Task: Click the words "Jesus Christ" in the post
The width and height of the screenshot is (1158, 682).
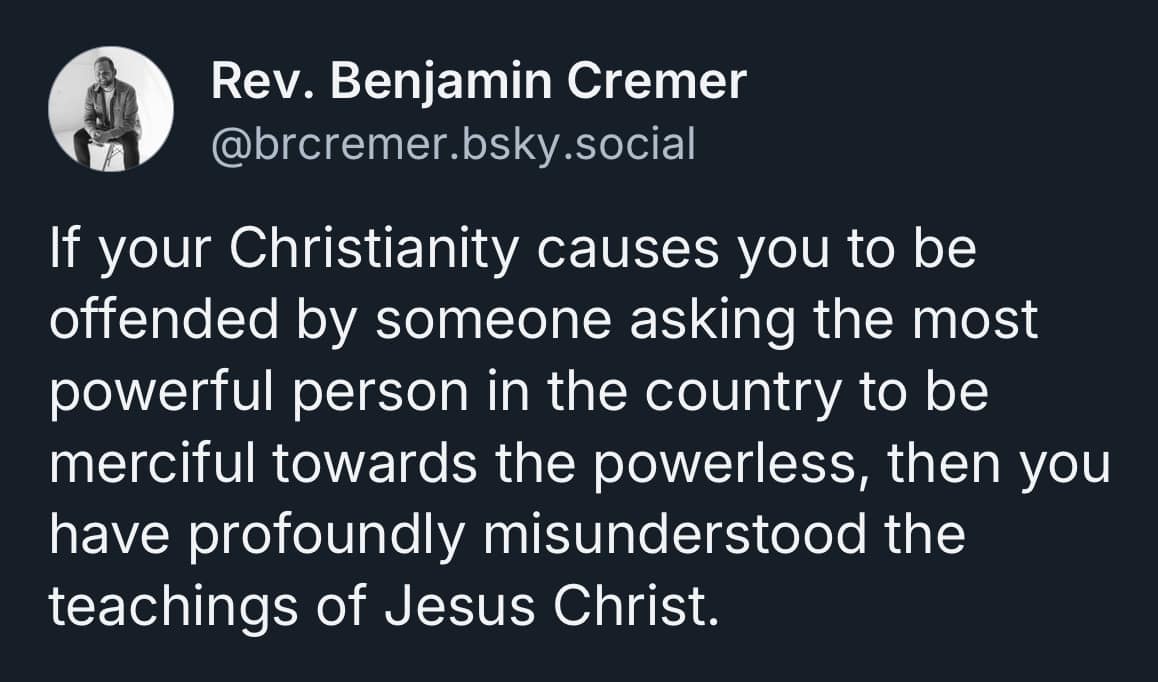Action: tap(550, 605)
